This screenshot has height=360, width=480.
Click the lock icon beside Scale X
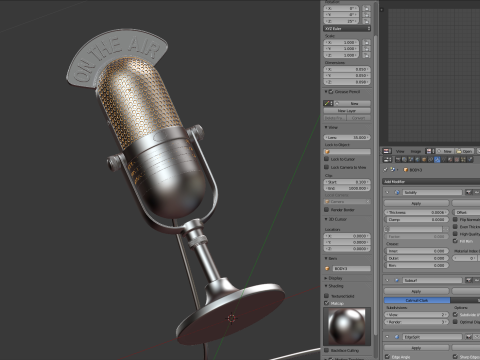point(366,42)
